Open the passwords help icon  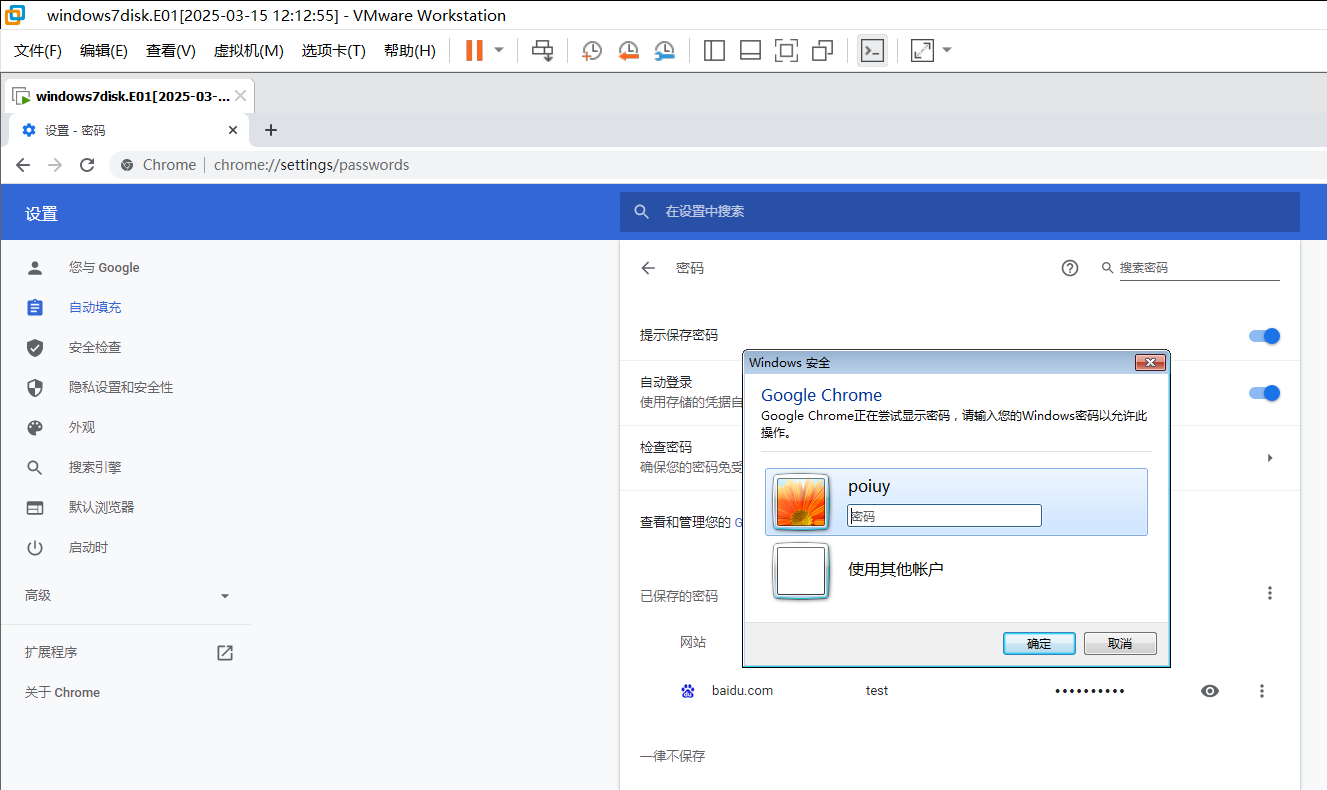tap(1070, 268)
